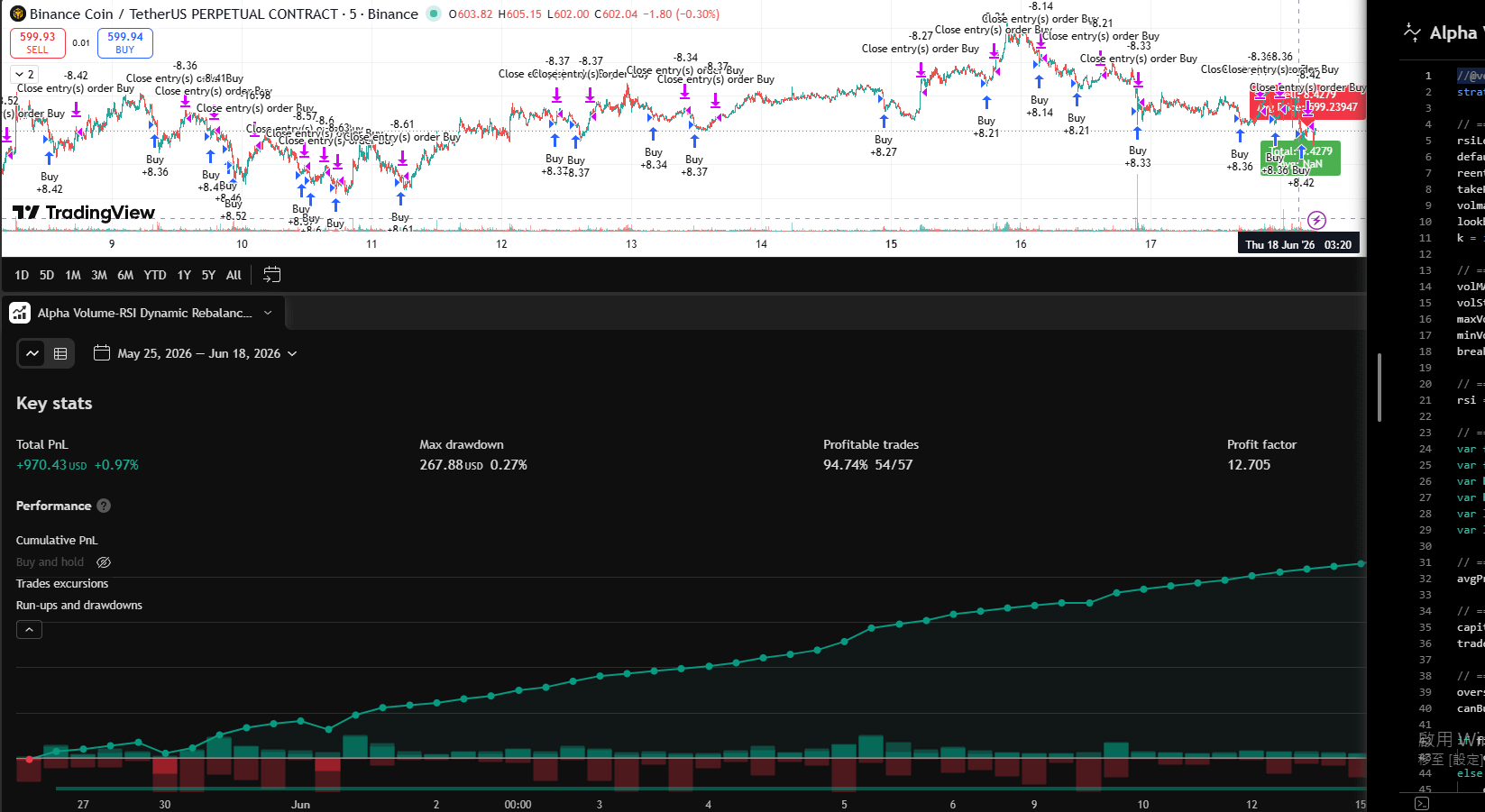This screenshot has height=812, width=1485.
Task: Click the Cumulative PnL legend item
Action: click(x=57, y=541)
